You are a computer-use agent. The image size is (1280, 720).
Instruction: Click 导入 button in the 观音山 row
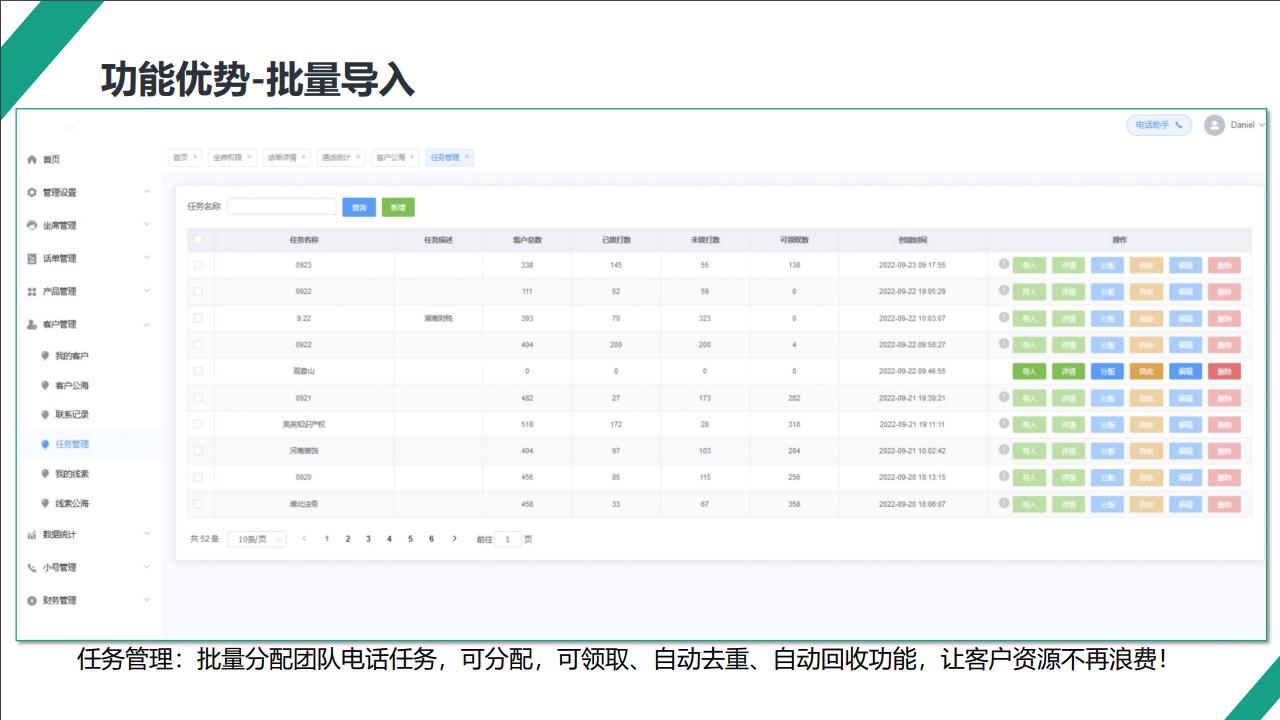coord(1029,371)
